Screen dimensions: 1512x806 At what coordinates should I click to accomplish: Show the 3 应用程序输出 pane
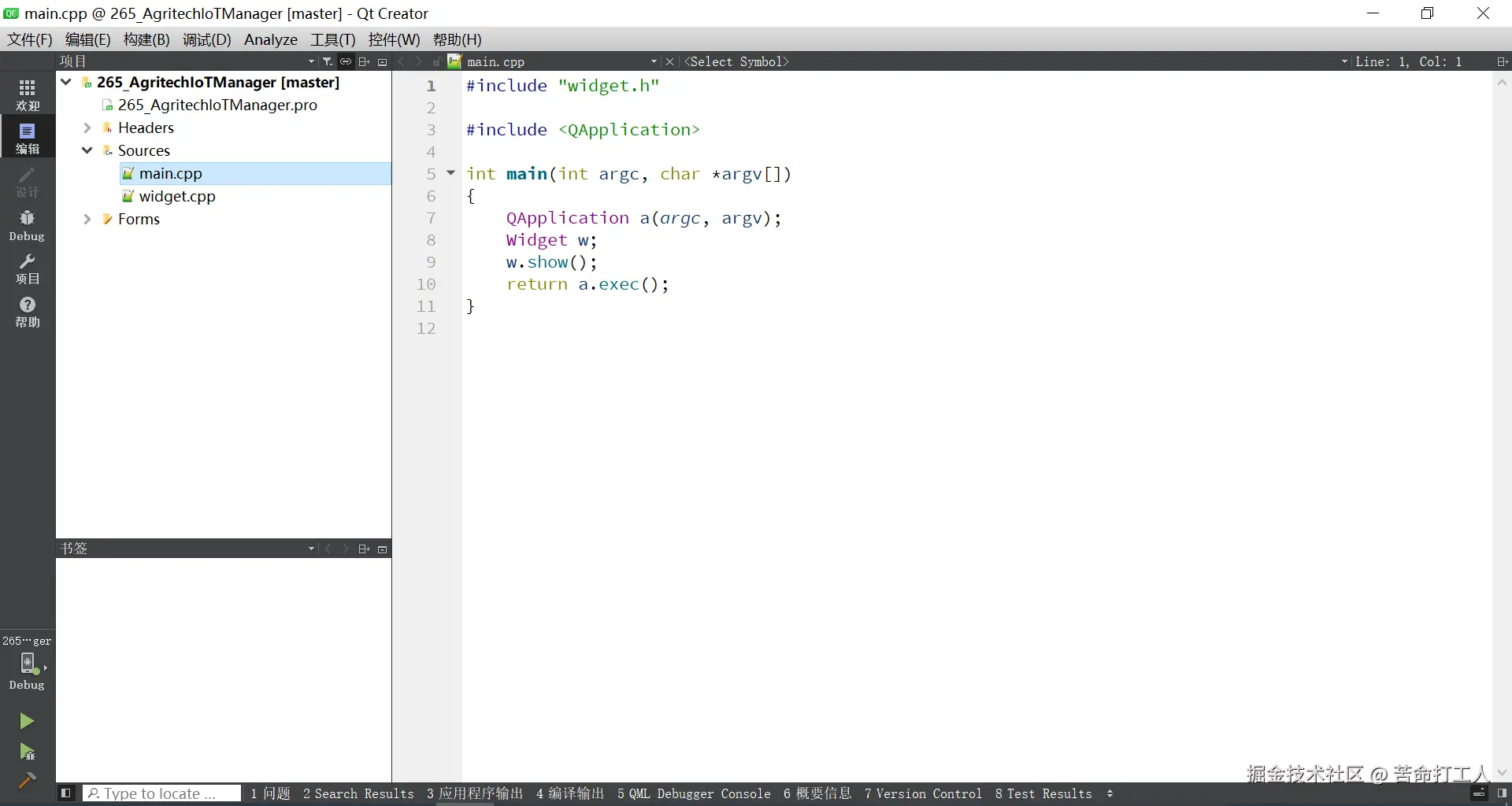[475, 793]
